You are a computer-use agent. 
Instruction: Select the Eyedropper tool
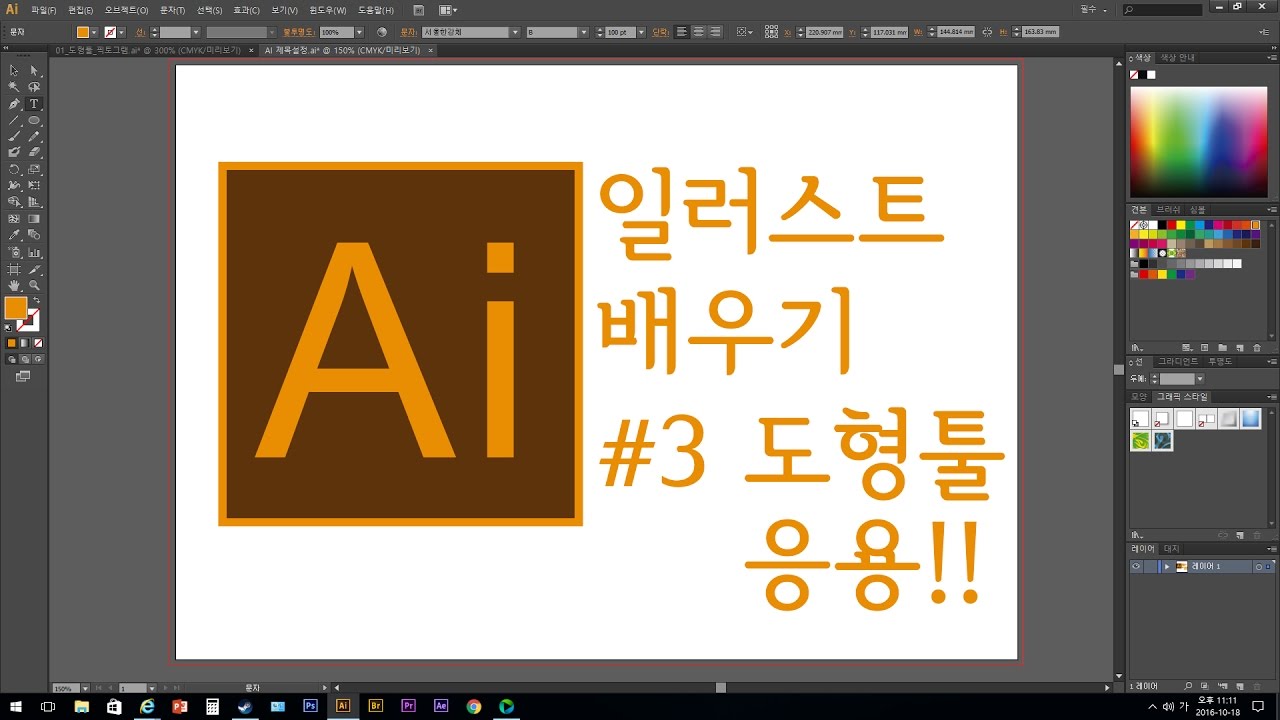click(14, 235)
